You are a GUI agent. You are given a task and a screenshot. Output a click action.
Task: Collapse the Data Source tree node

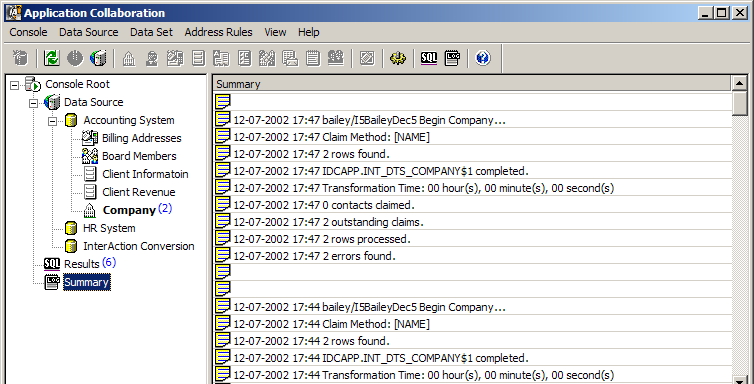pos(33,103)
